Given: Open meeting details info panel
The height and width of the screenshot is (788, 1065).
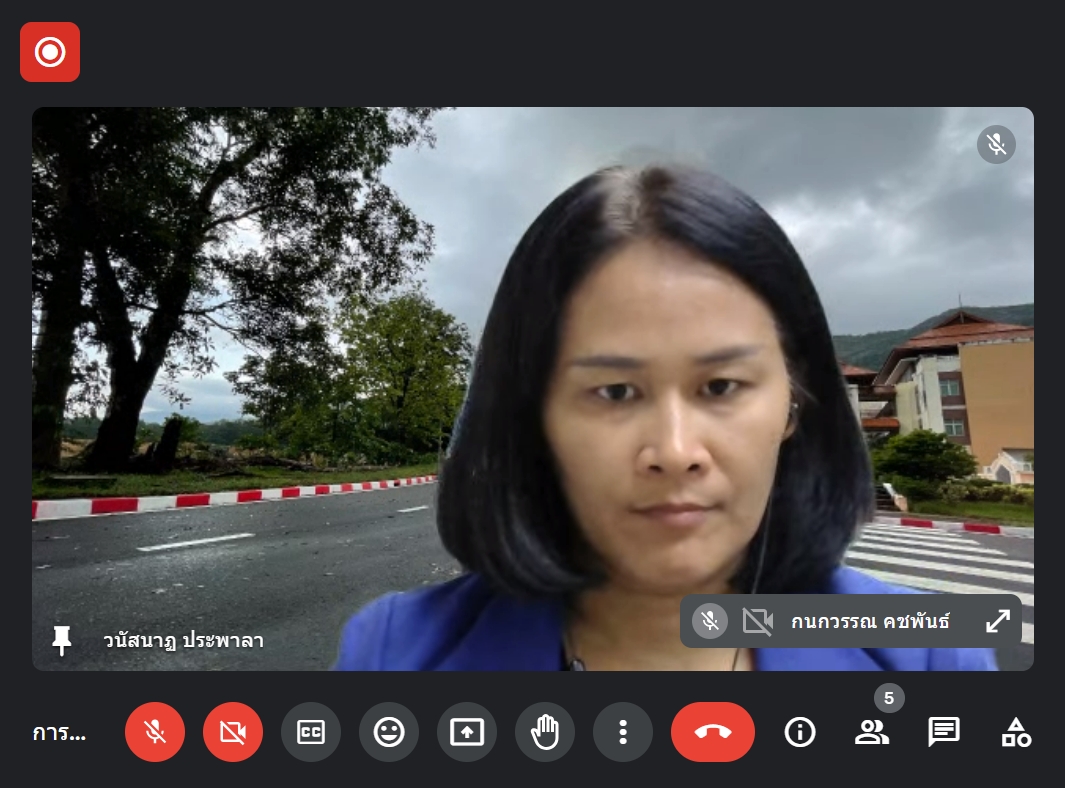Looking at the screenshot, I should 800,732.
